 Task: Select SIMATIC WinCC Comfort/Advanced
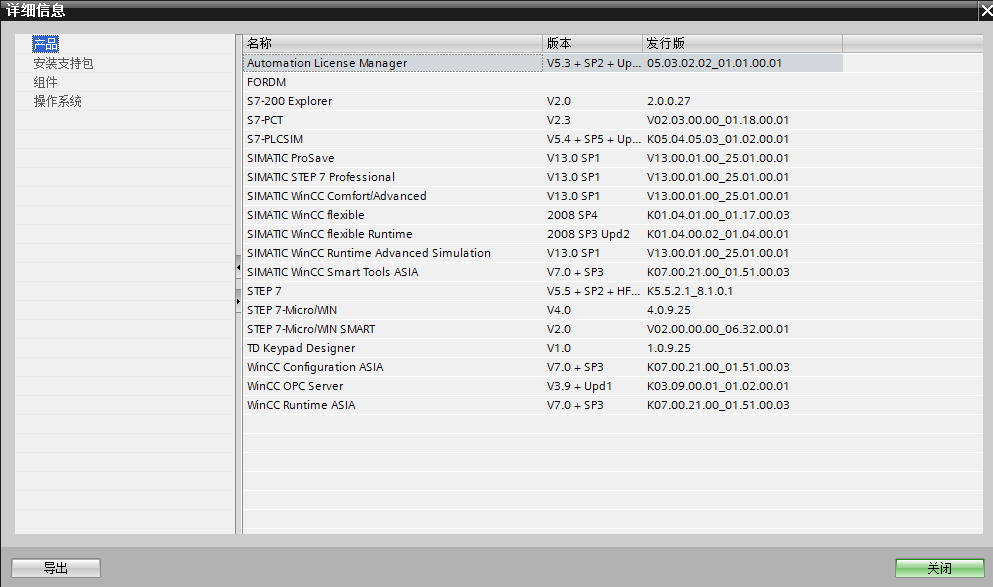click(337, 196)
